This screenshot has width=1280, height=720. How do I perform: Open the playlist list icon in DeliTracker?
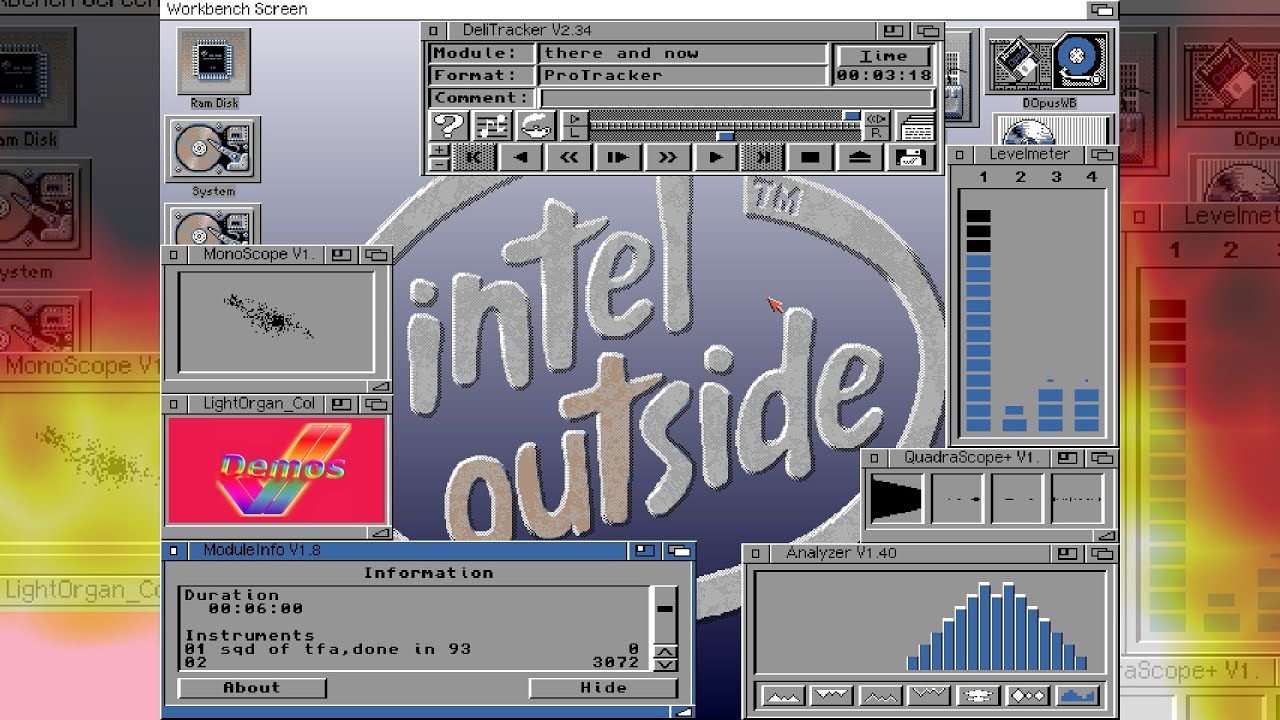pos(916,126)
